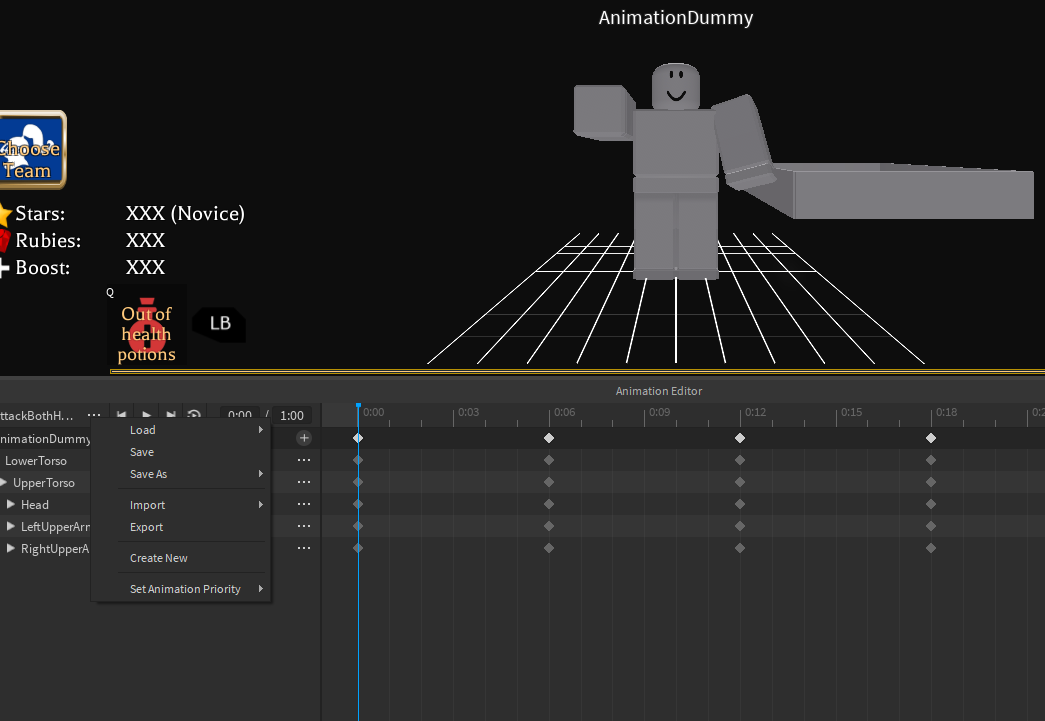Open UpperTorso track options dots
The image size is (1045, 721).
click(x=304, y=482)
